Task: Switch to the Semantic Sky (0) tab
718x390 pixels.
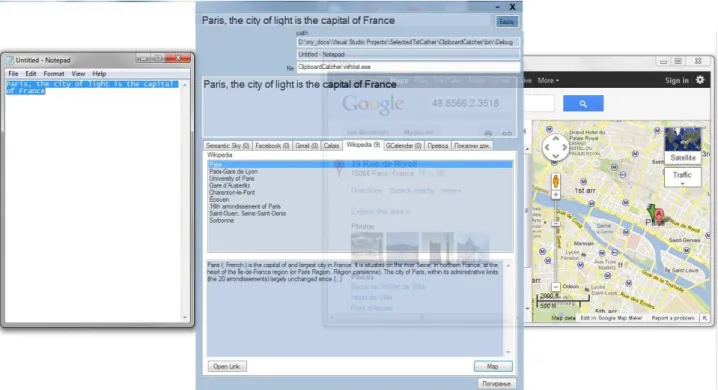Action: pyautogui.click(x=228, y=146)
